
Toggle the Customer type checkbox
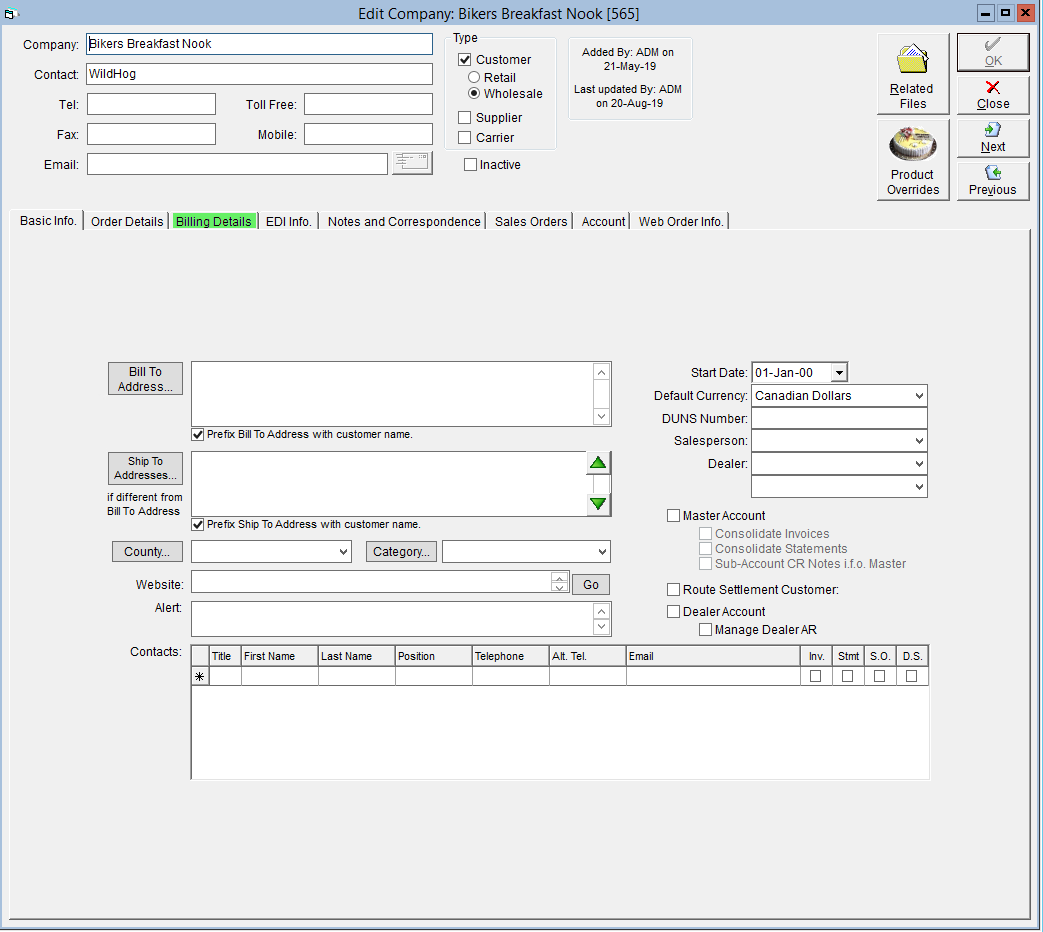point(465,59)
